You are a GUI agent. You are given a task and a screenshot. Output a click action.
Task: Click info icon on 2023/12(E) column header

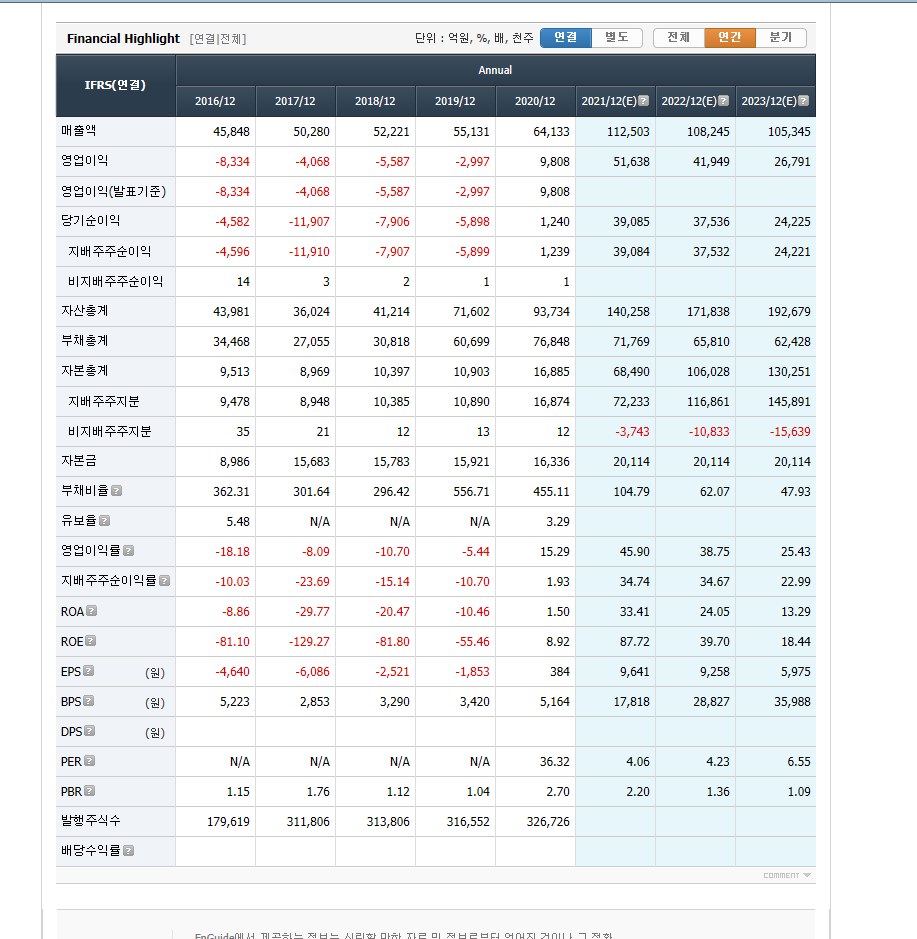[x=804, y=101]
